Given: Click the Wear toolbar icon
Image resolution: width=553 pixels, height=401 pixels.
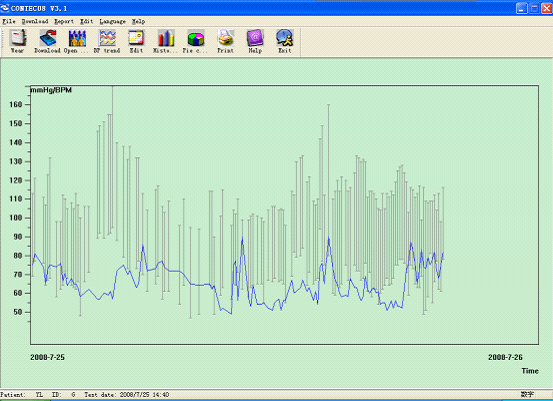Looking at the screenshot, I should click(18, 42).
